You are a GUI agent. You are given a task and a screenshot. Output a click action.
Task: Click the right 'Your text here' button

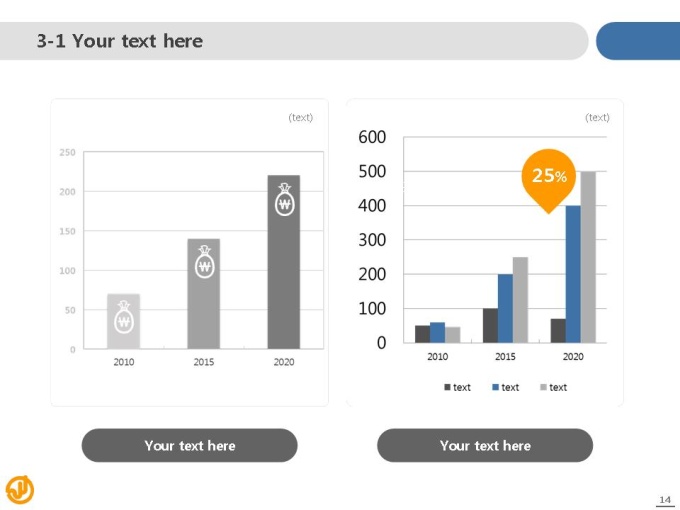click(x=485, y=445)
